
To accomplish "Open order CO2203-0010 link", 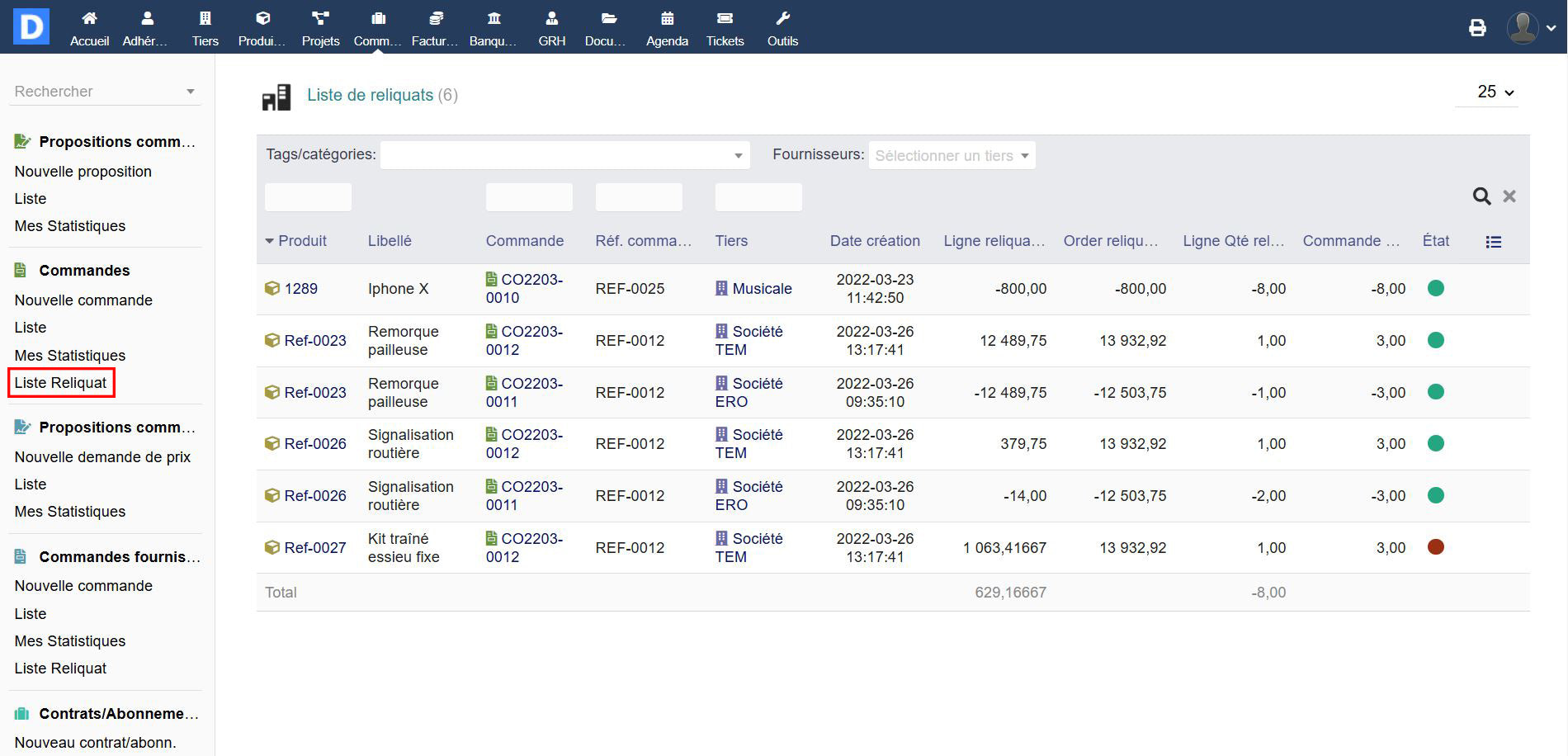I will click(524, 289).
